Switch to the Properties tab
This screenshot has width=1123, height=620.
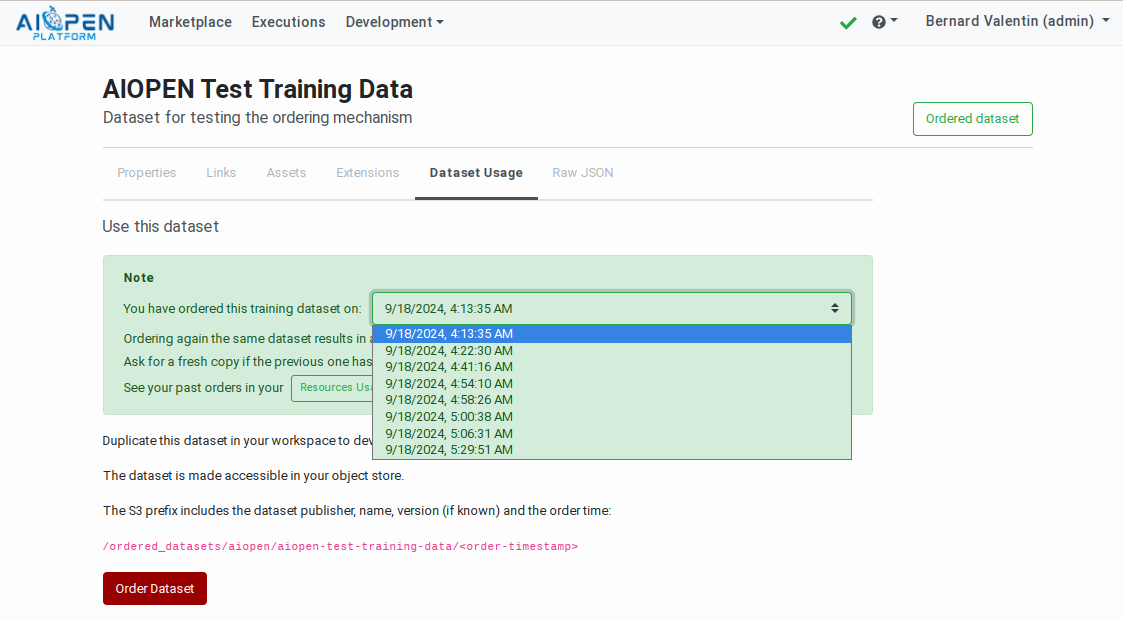click(x=147, y=173)
